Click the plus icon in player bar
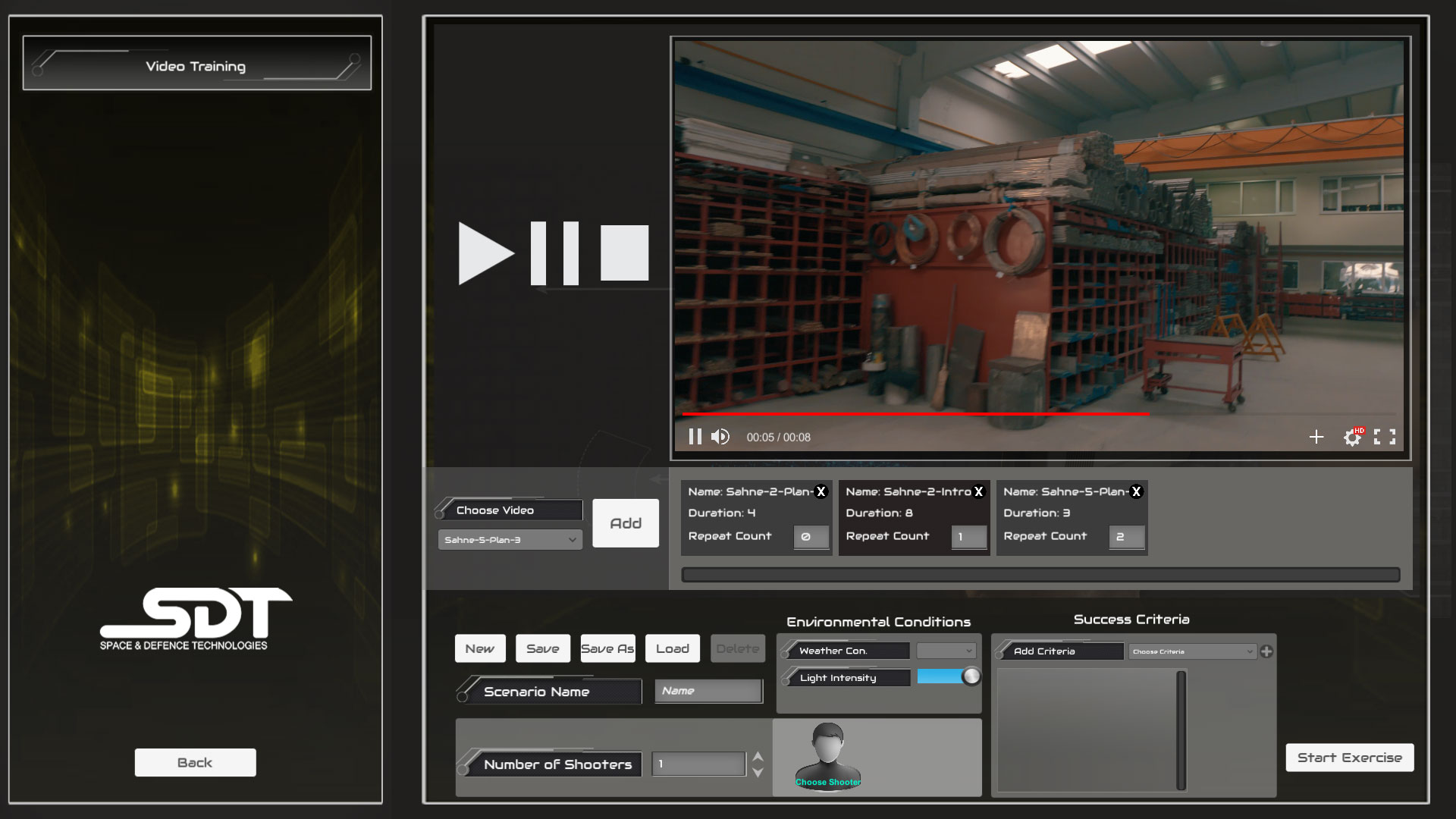 1316,437
